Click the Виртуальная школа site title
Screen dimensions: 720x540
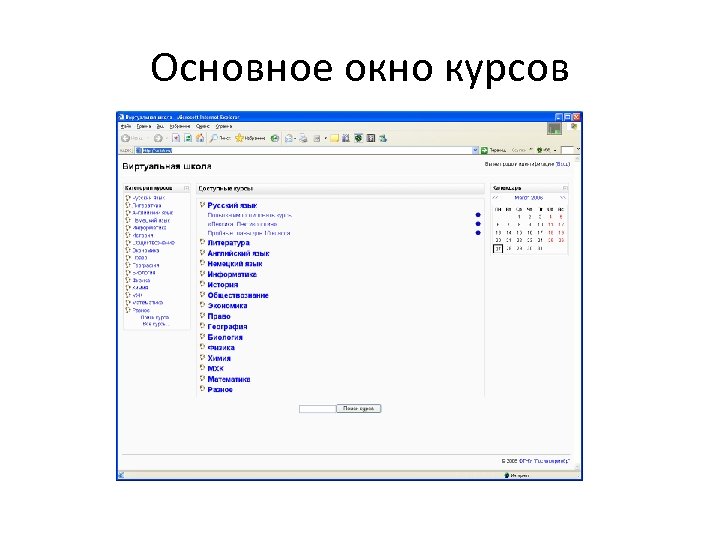click(167, 166)
